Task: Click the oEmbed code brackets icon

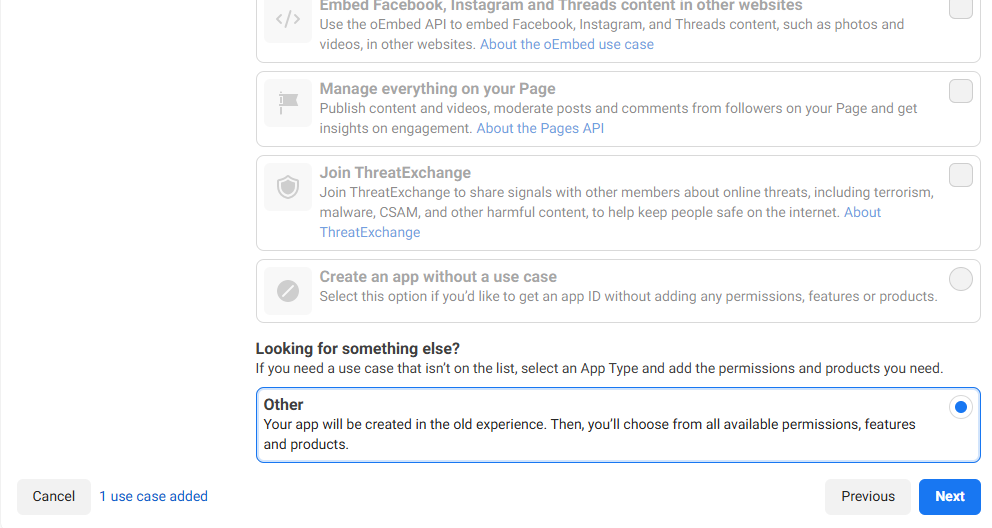Action: pyautogui.click(x=288, y=19)
